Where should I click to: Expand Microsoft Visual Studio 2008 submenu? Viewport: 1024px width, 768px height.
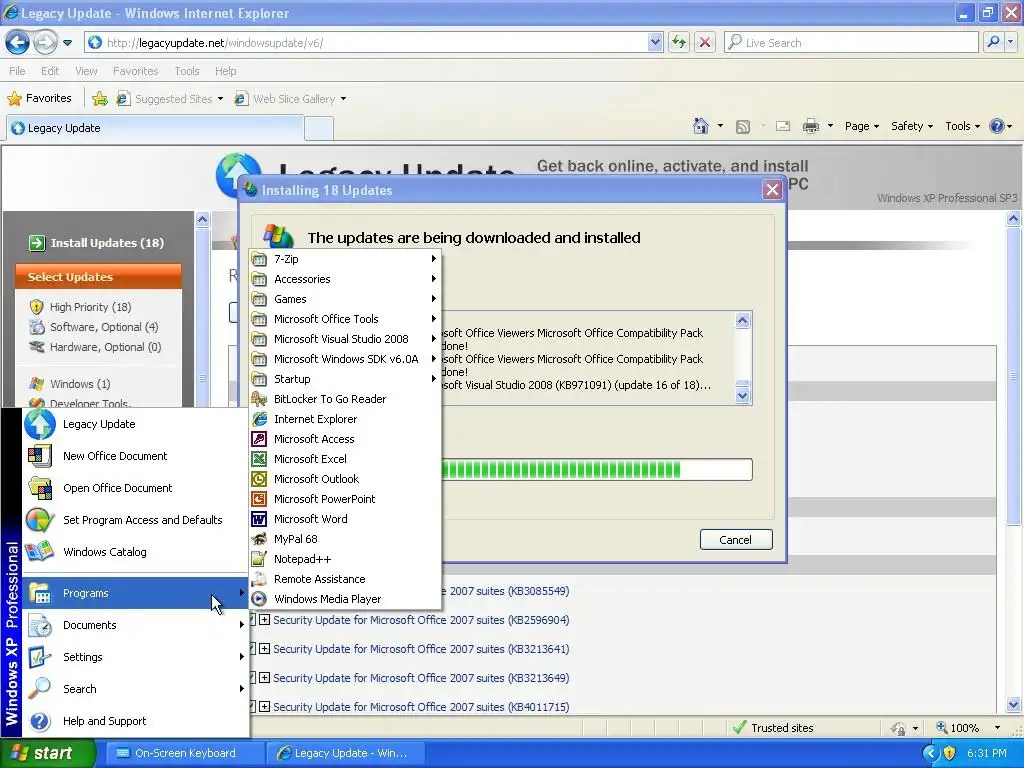pos(345,339)
